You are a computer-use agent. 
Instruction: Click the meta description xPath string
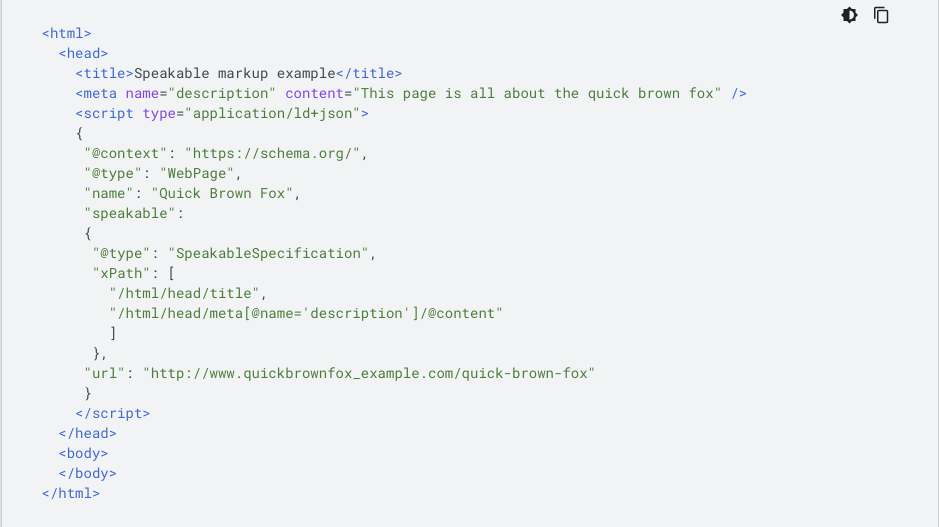point(305,313)
